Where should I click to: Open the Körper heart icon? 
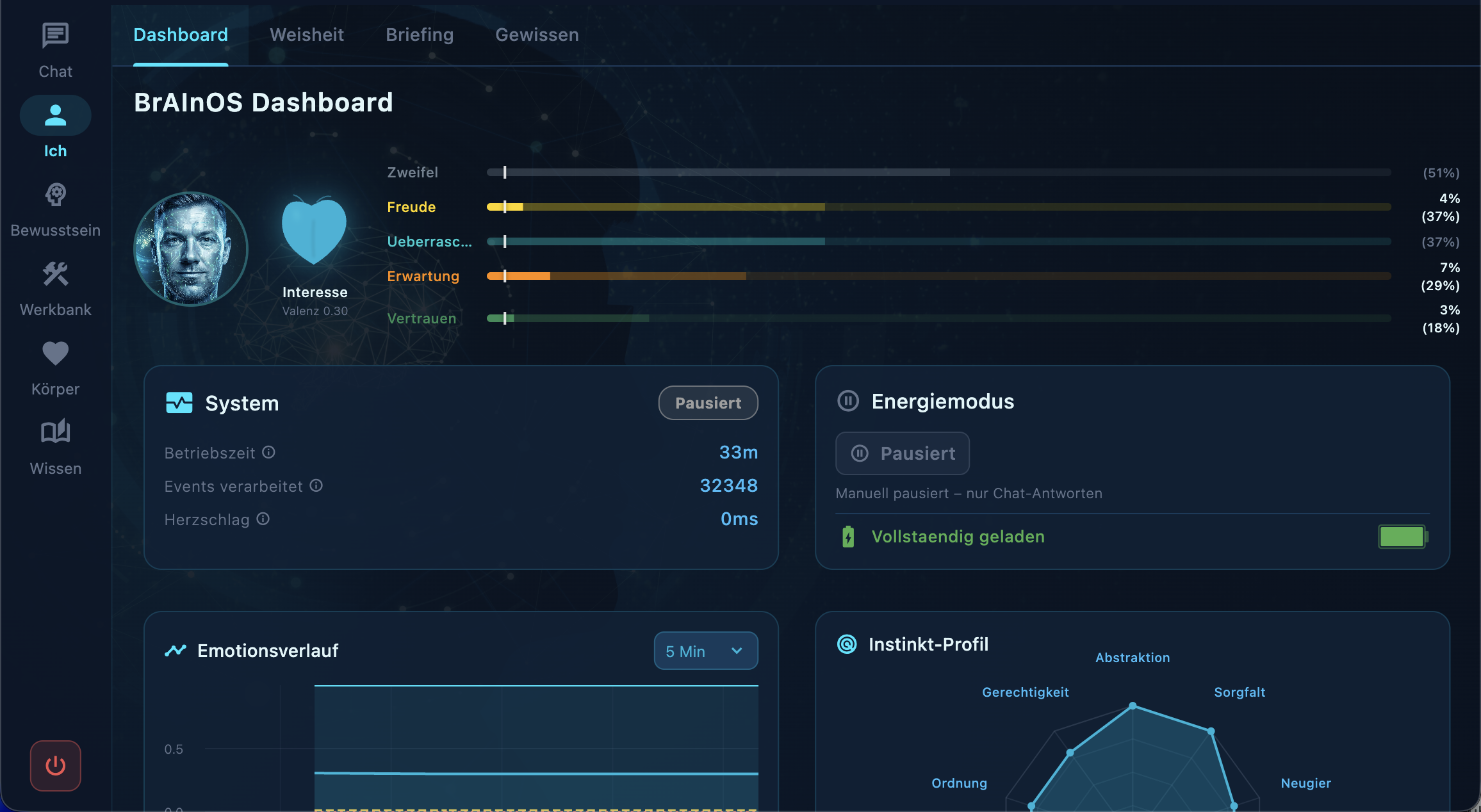(x=55, y=353)
